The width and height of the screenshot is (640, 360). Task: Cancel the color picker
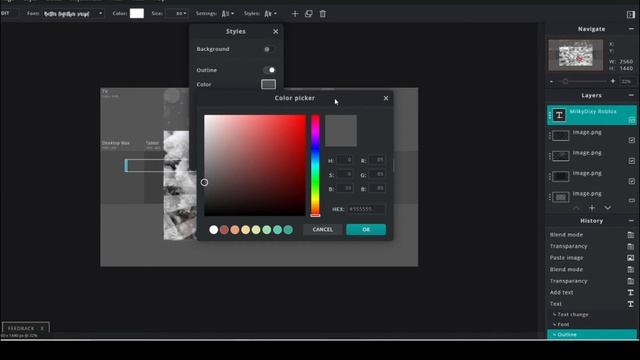pyautogui.click(x=322, y=229)
